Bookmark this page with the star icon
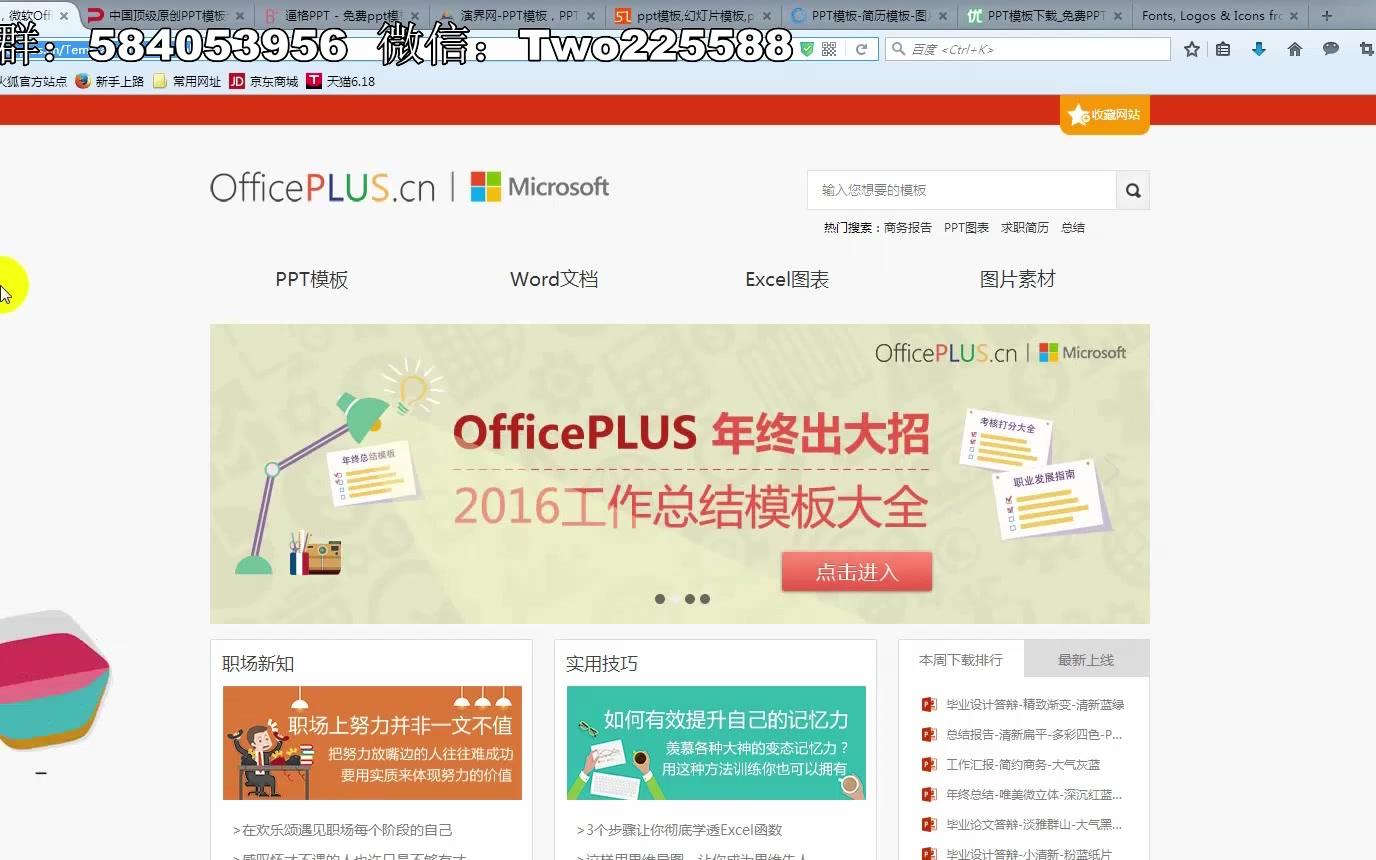The image size is (1376, 860). coord(1192,49)
